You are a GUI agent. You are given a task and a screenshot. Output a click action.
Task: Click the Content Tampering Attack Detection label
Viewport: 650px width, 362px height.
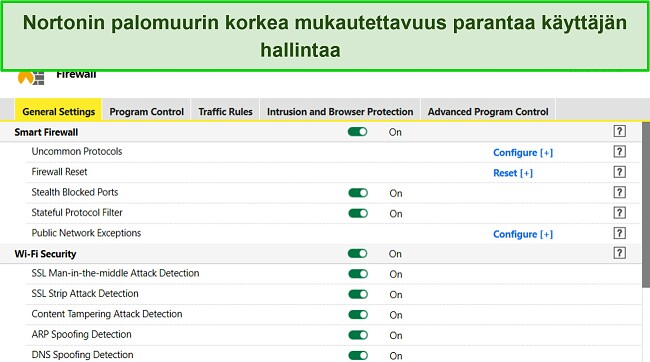click(107, 314)
